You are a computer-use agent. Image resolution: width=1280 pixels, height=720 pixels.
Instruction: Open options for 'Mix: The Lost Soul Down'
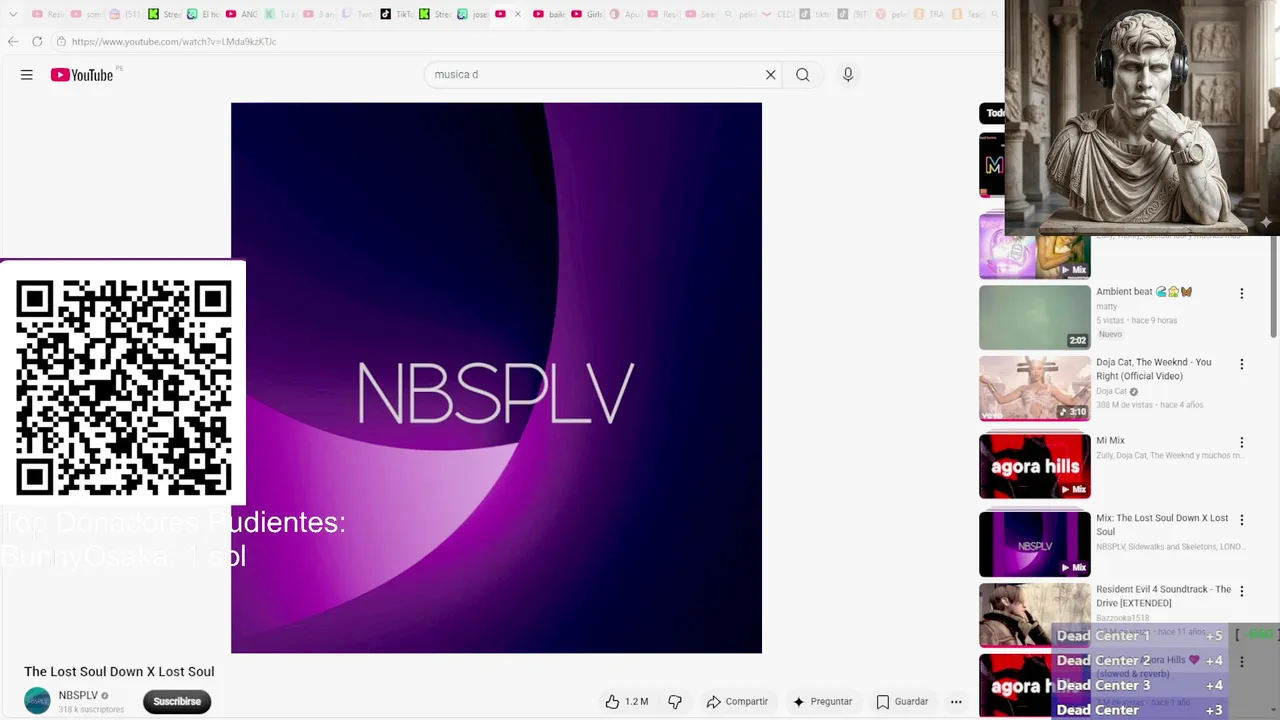coord(1242,521)
